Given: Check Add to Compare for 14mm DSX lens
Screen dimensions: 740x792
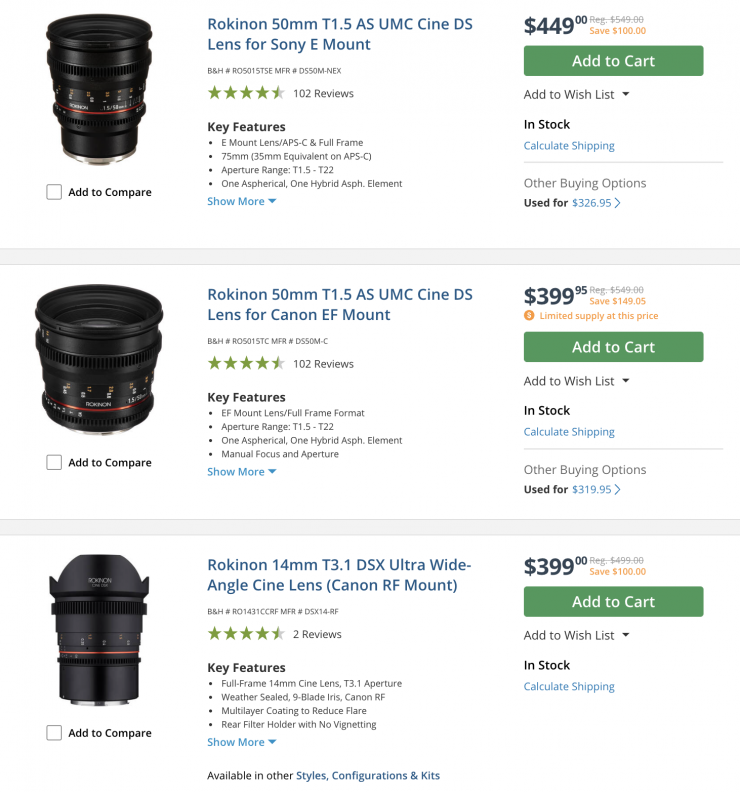Looking at the screenshot, I should coord(54,733).
